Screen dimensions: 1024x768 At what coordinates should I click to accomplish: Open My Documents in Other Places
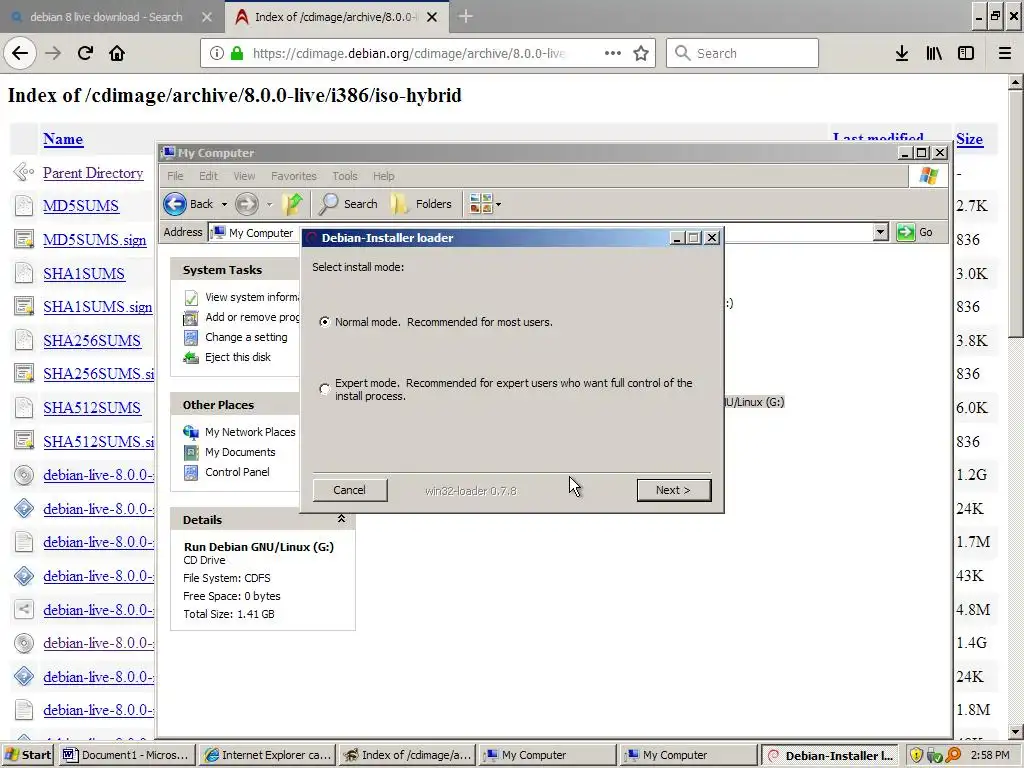[230, 452]
